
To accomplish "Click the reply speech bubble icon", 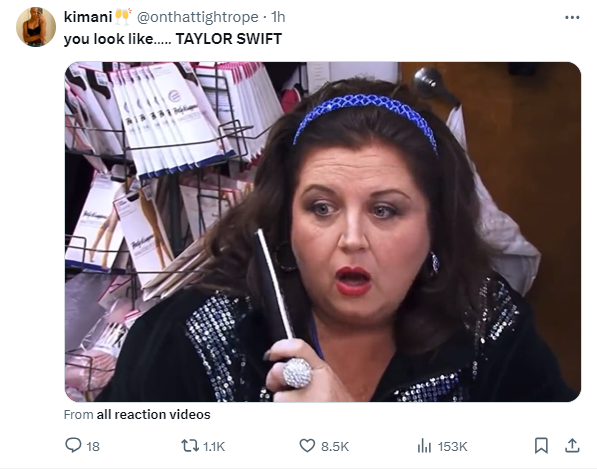I will [73, 445].
